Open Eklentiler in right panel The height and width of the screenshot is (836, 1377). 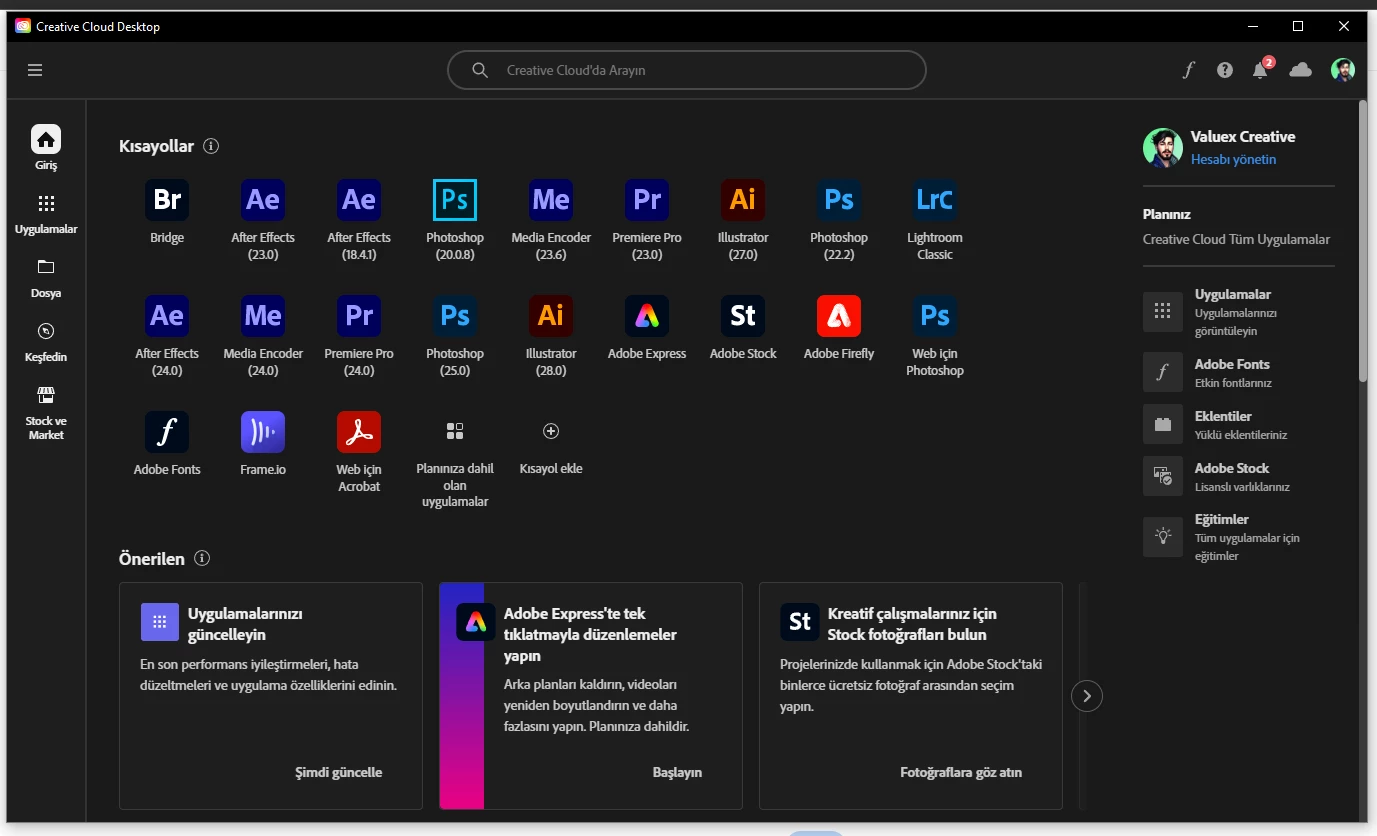[1238, 424]
